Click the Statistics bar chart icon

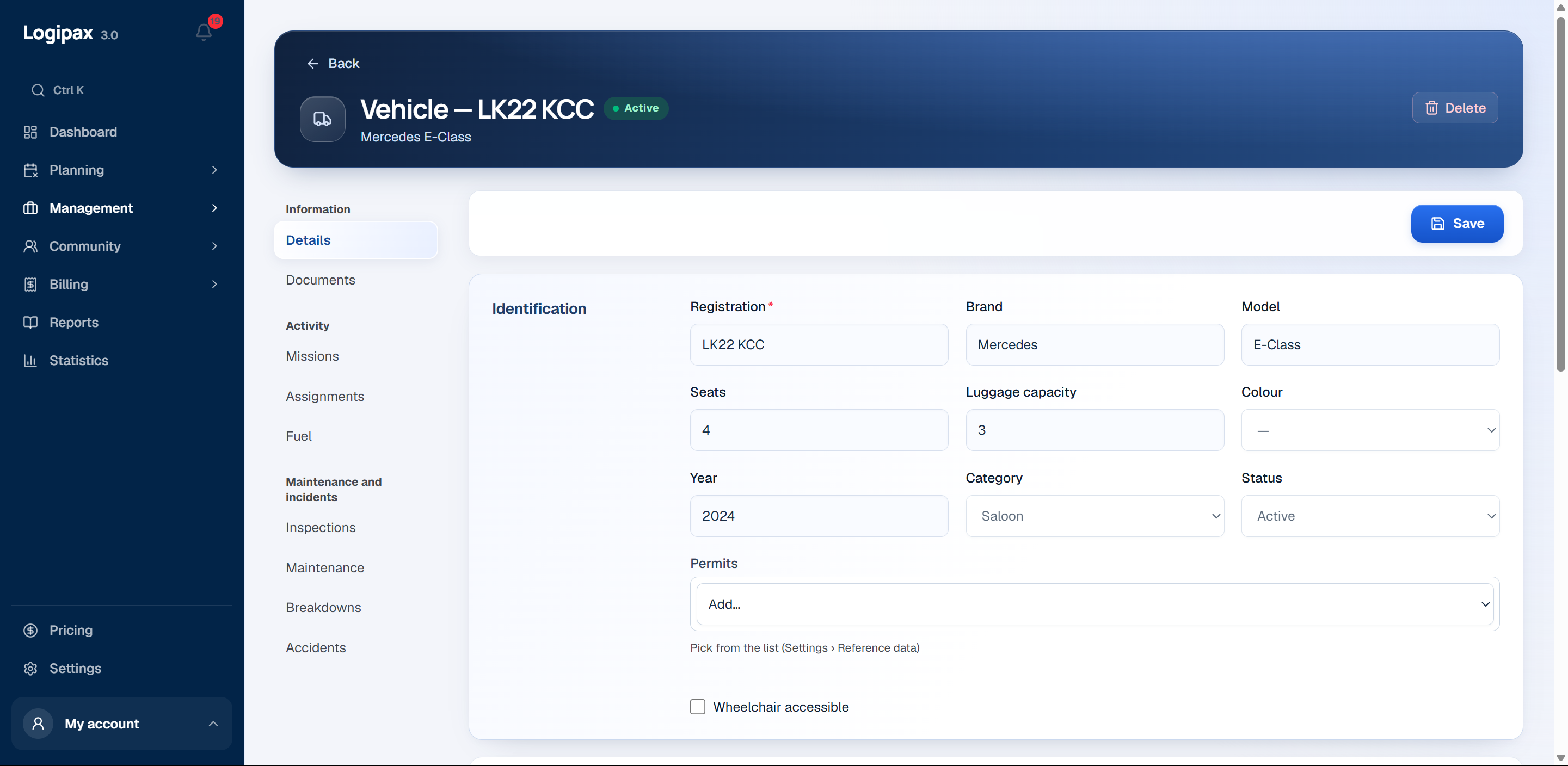point(30,360)
